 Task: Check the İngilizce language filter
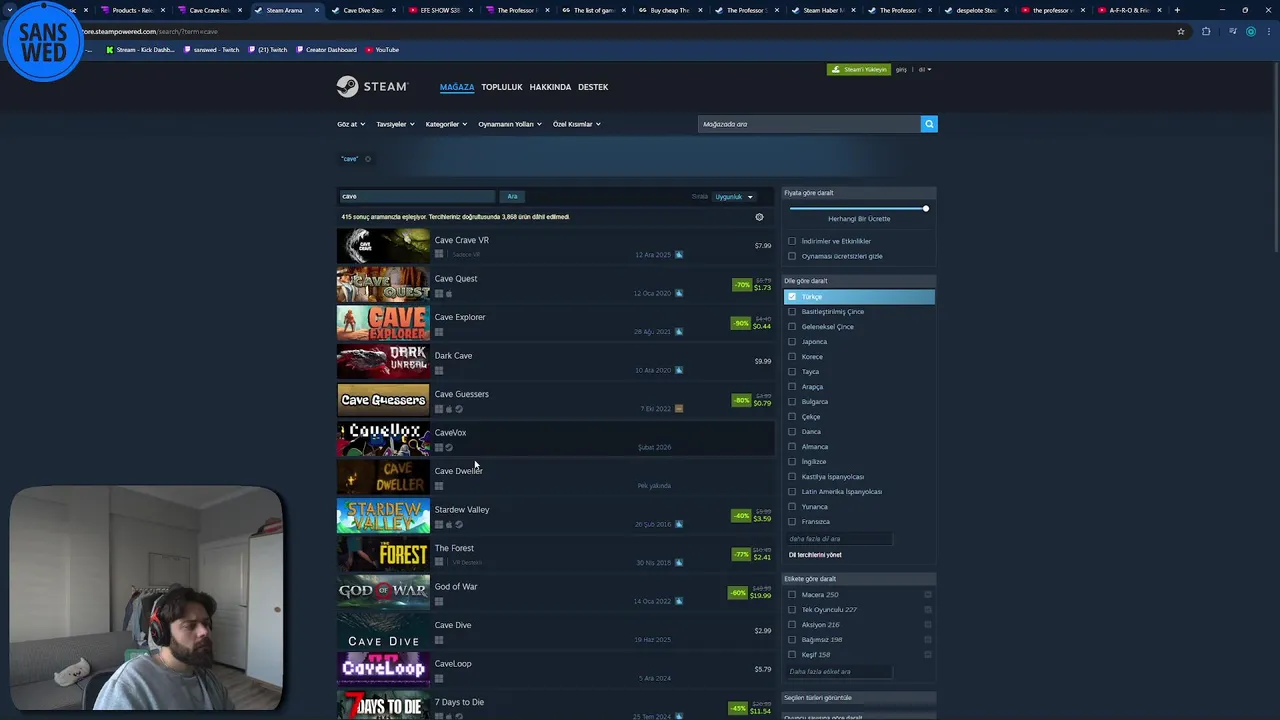click(792, 462)
